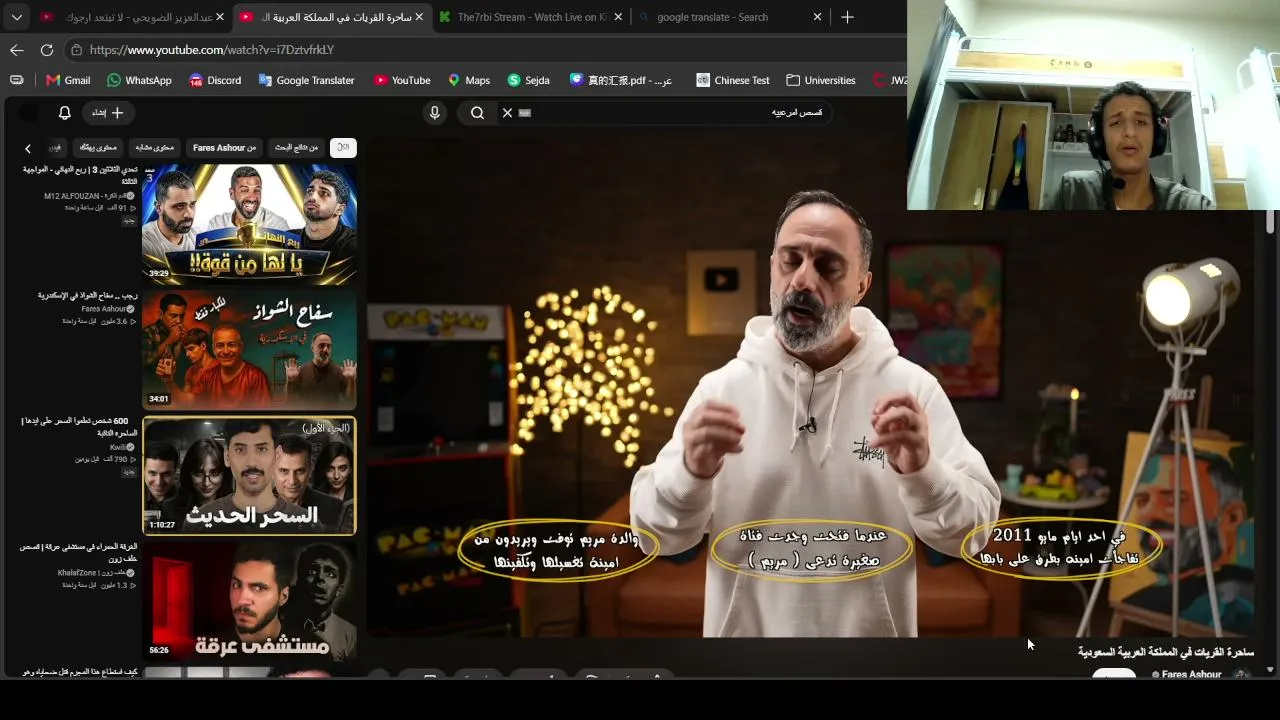Open YouTube notifications bell
The width and height of the screenshot is (1280, 720).
pos(65,113)
